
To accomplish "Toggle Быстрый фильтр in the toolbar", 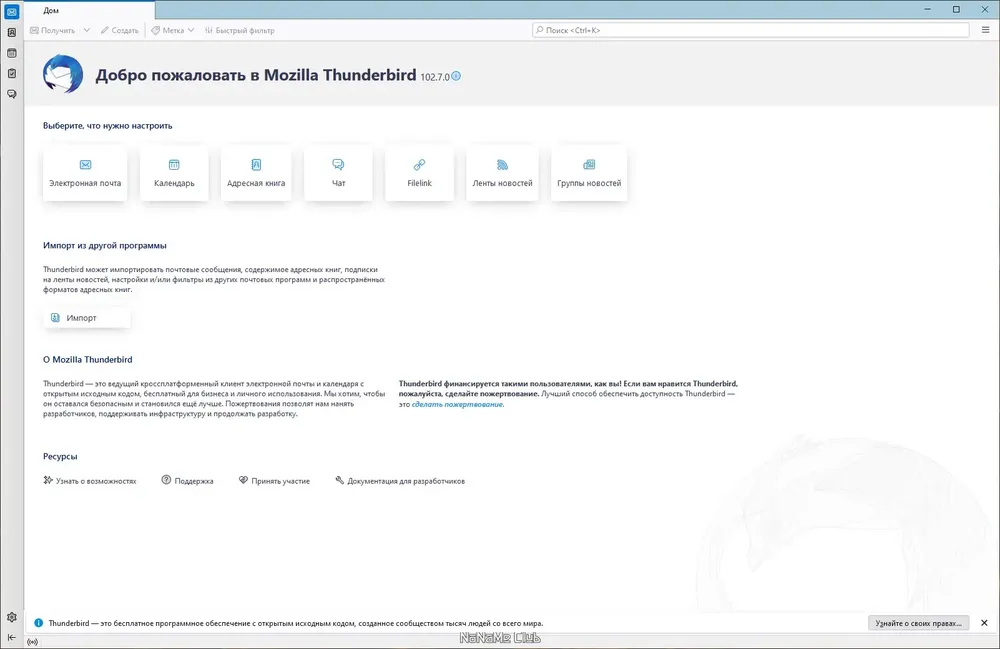I will [239, 30].
